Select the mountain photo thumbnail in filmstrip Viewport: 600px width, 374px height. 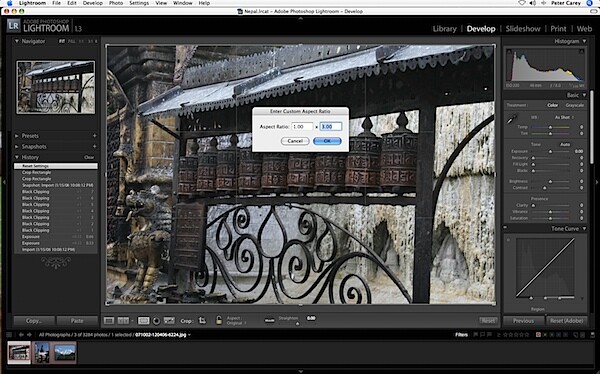pyautogui.click(x=65, y=352)
